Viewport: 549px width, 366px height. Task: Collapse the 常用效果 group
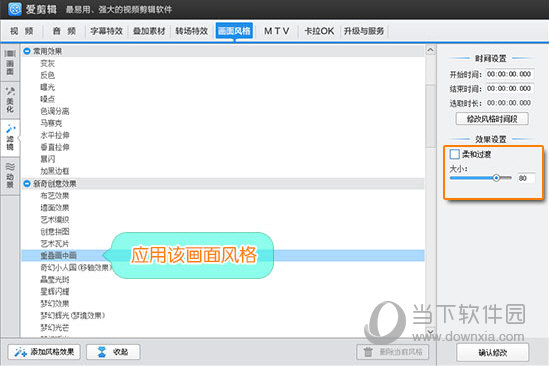(x=27, y=51)
